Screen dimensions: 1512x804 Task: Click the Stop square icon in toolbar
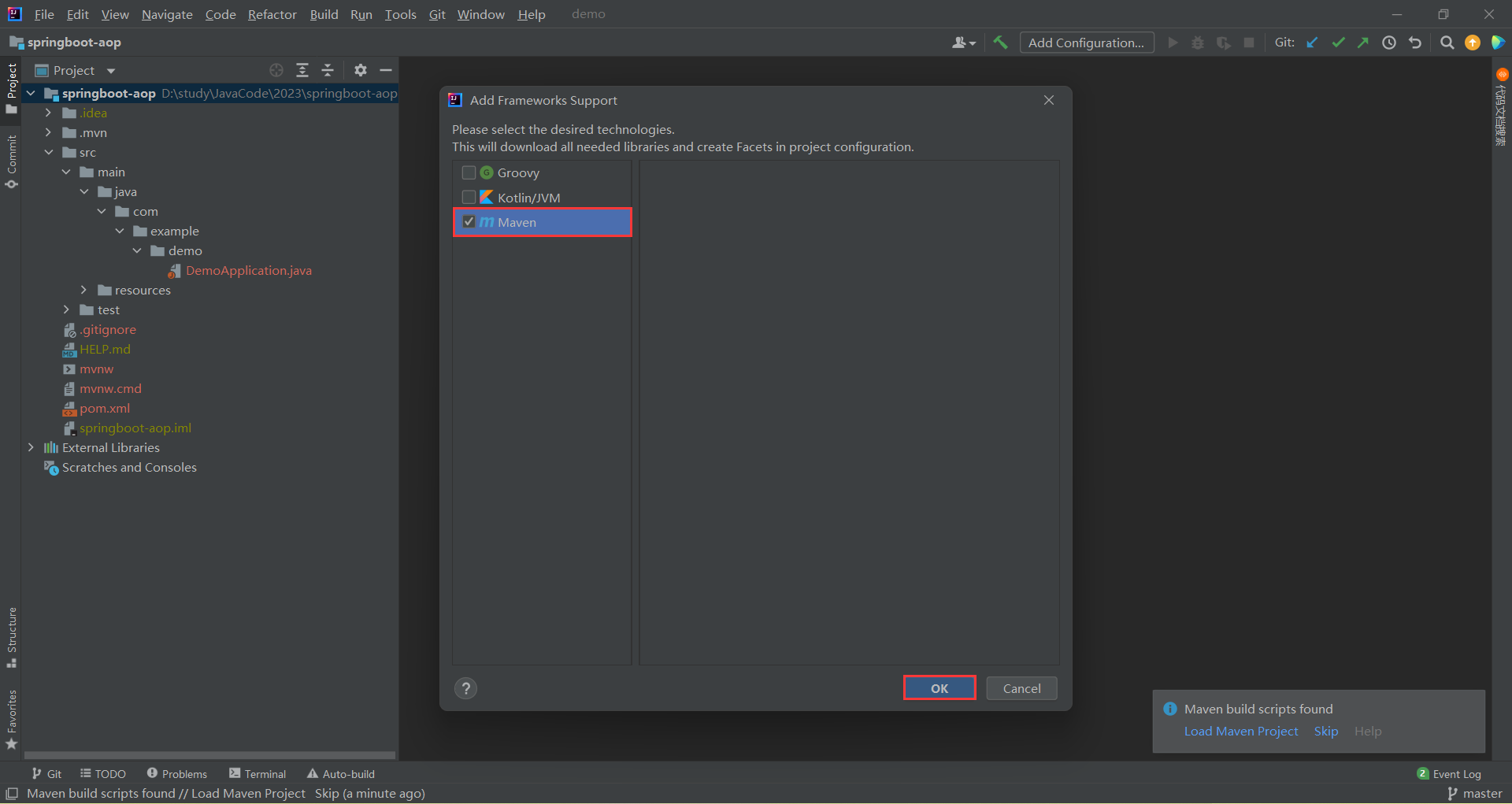[x=1249, y=43]
